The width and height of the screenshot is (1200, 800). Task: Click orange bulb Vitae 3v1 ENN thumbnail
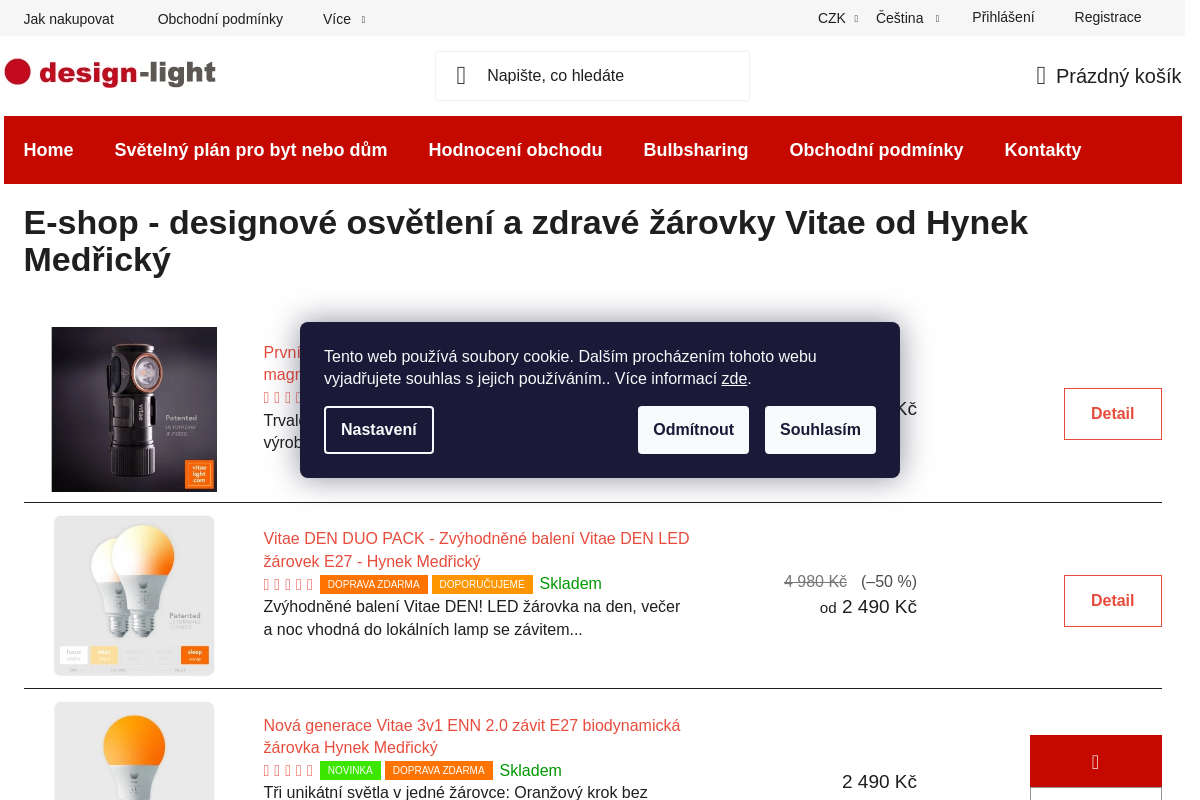coord(134,751)
